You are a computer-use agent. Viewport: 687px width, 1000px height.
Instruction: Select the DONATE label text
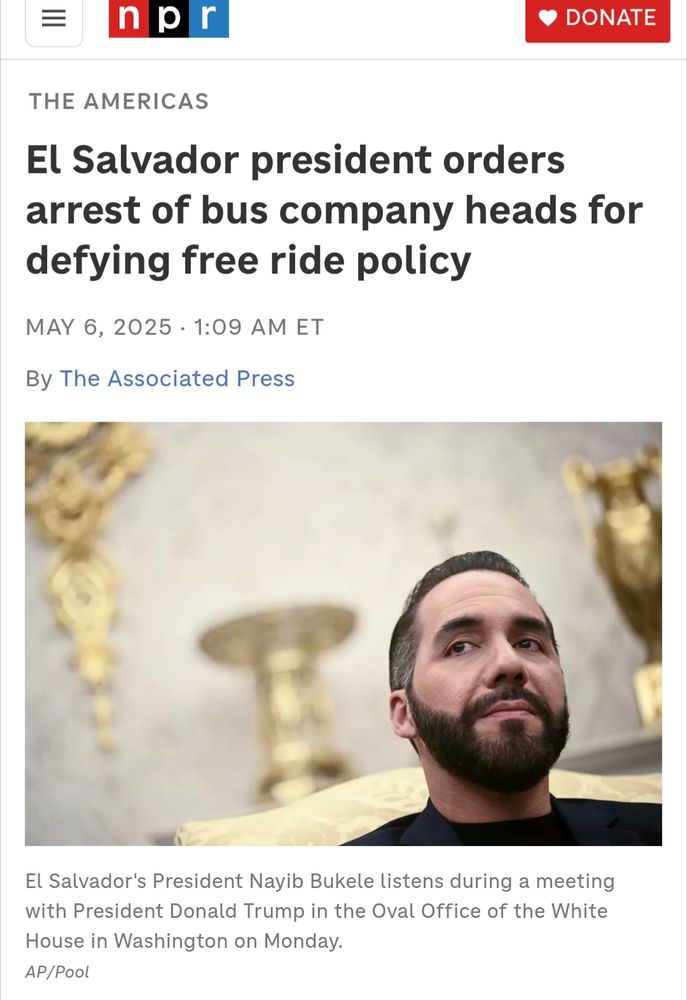click(x=610, y=18)
